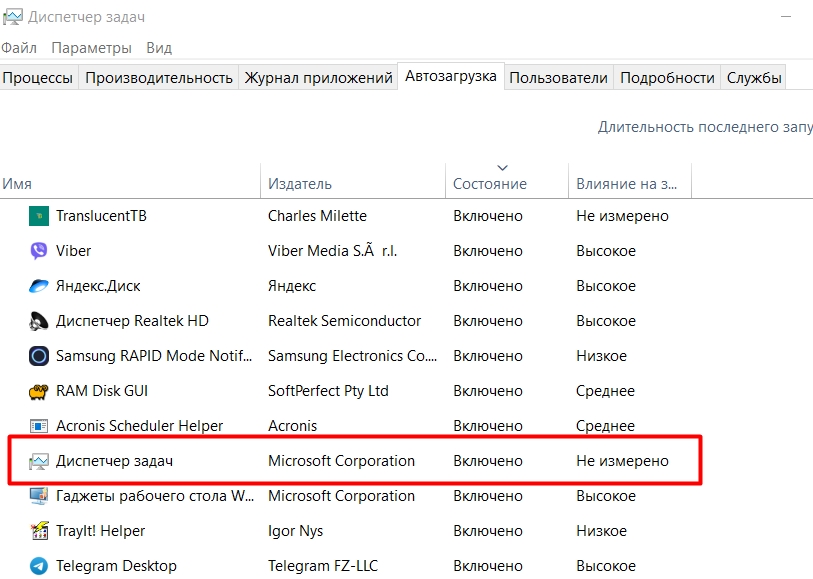813x579 pixels.
Task: Open the Вид menu
Action: click(x=159, y=48)
